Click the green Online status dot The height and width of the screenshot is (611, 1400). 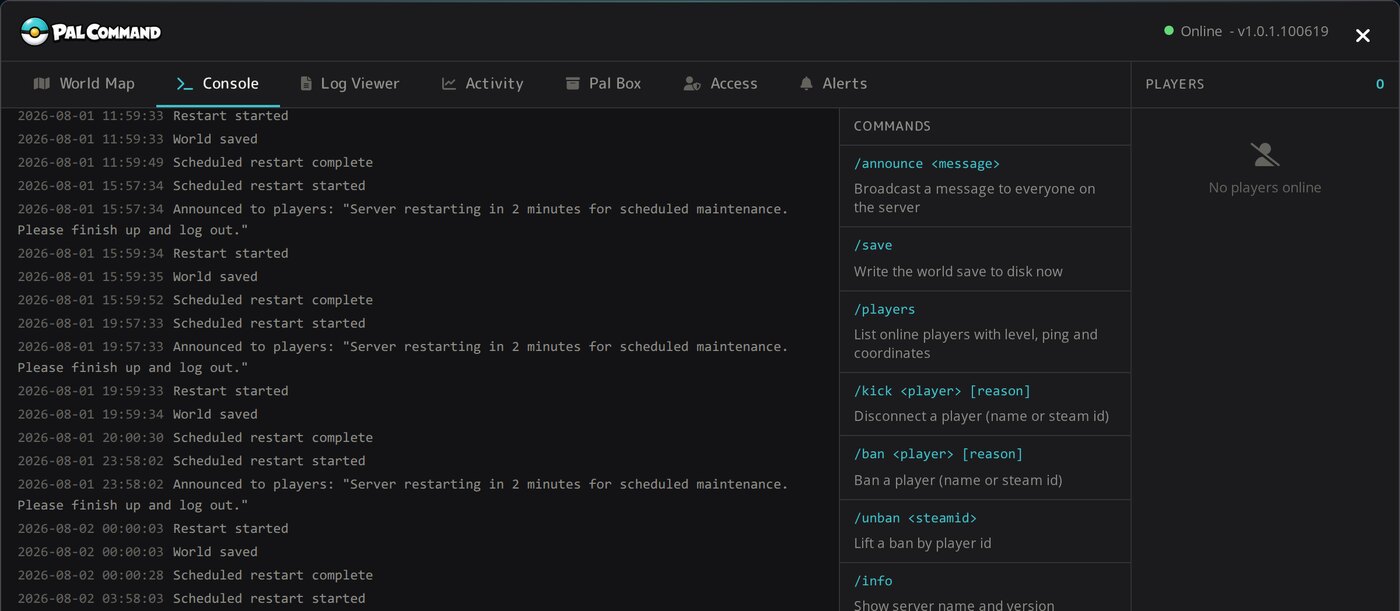point(1168,31)
